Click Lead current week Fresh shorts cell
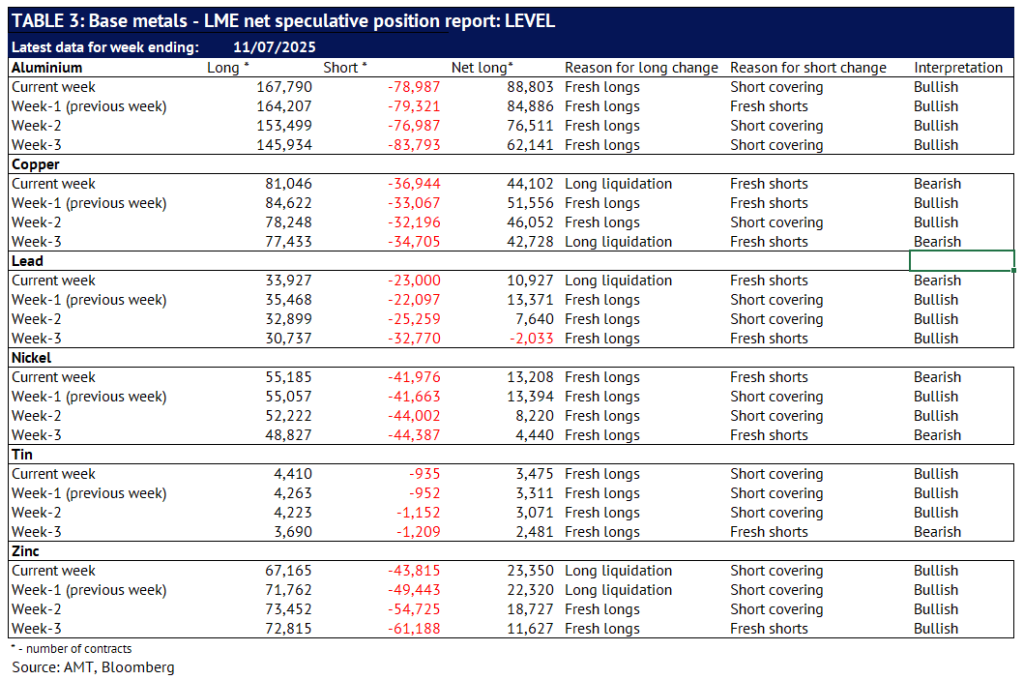Image resolution: width=1024 pixels, height=680 pixels. coord(769,280)
